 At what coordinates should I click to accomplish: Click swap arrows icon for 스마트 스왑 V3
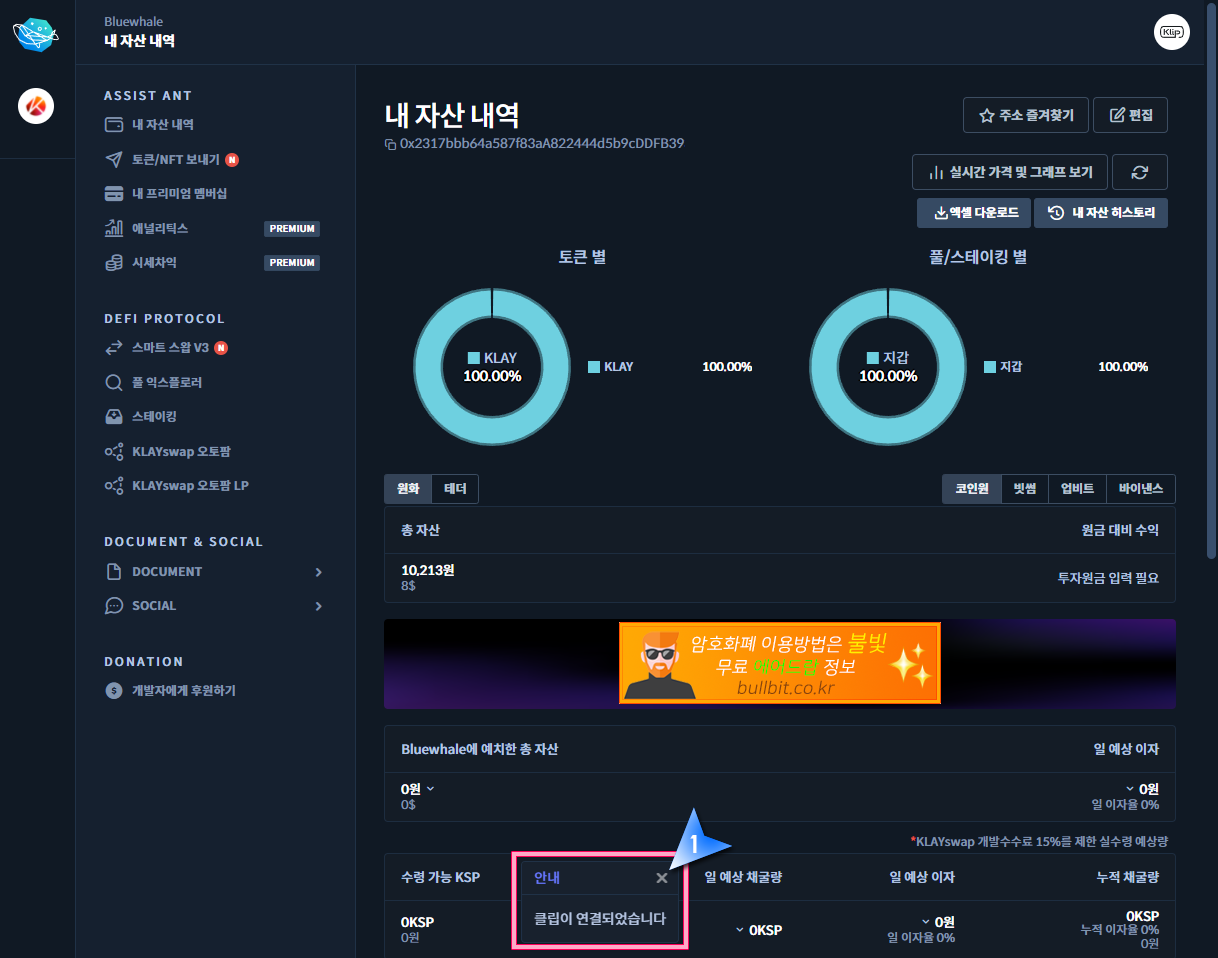[114, 348]
